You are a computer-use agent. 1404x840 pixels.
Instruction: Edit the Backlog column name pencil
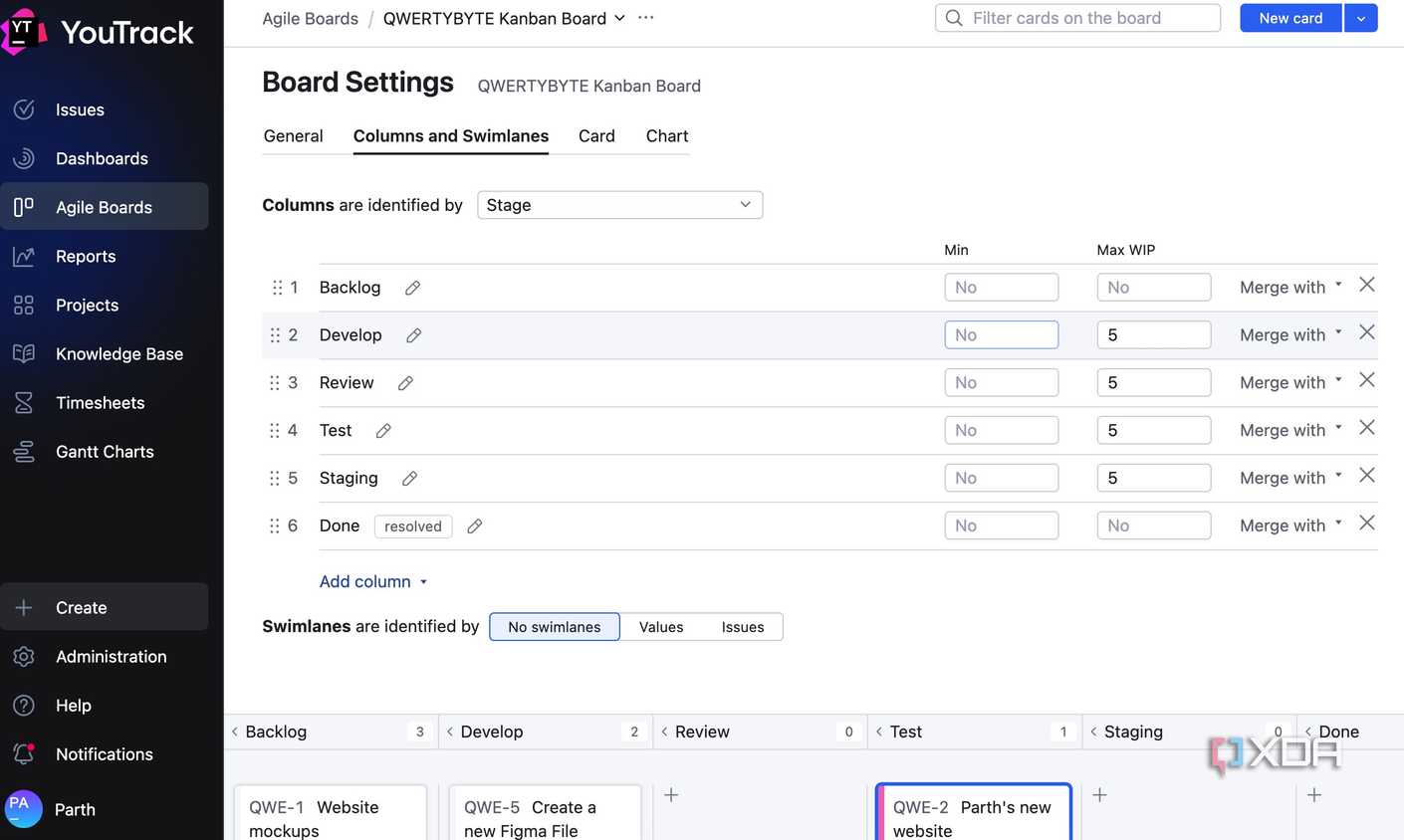pyautogui.click(x=412, y=288)
